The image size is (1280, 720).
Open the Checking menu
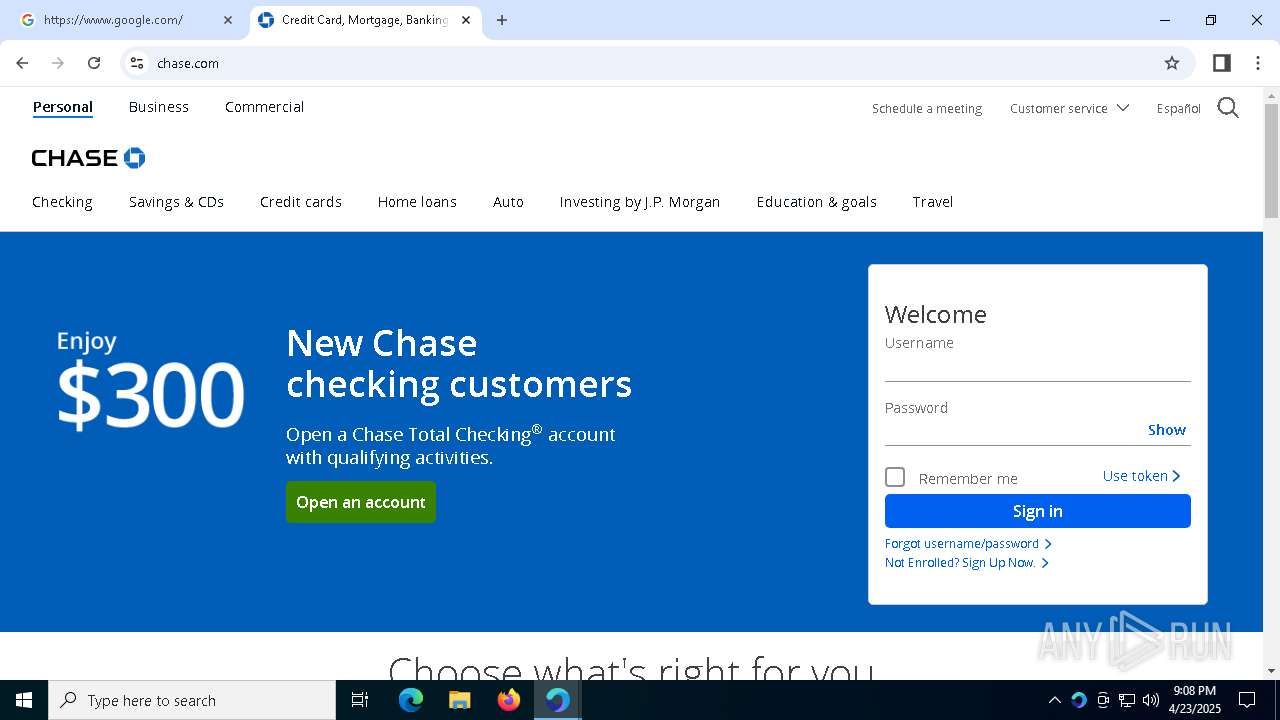tap(62, 202)
